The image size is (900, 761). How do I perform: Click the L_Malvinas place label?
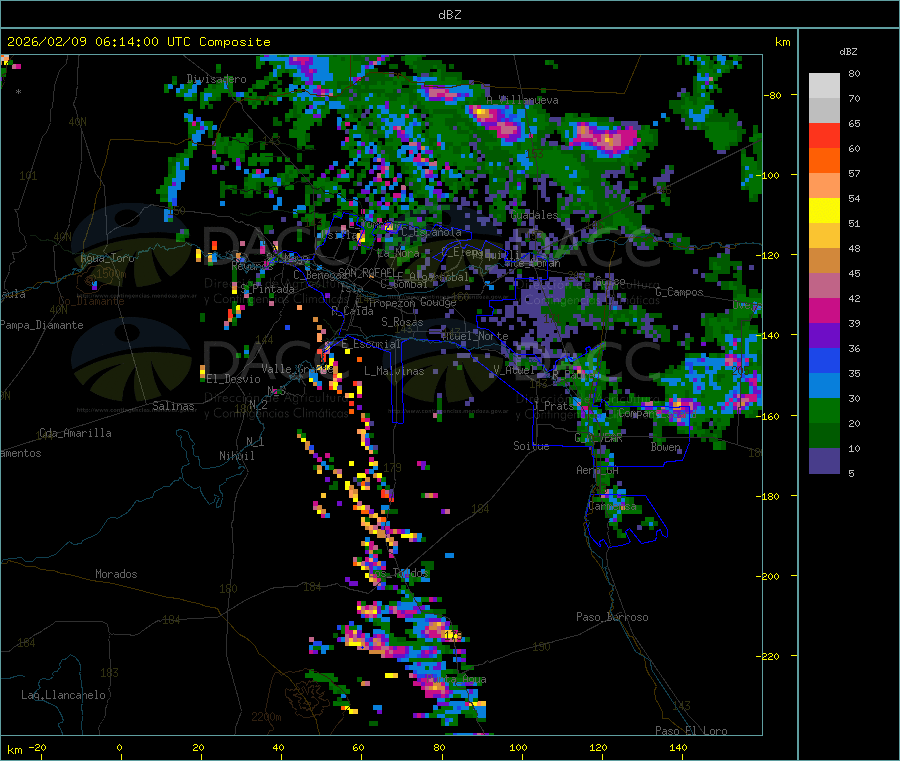[394, 371]
